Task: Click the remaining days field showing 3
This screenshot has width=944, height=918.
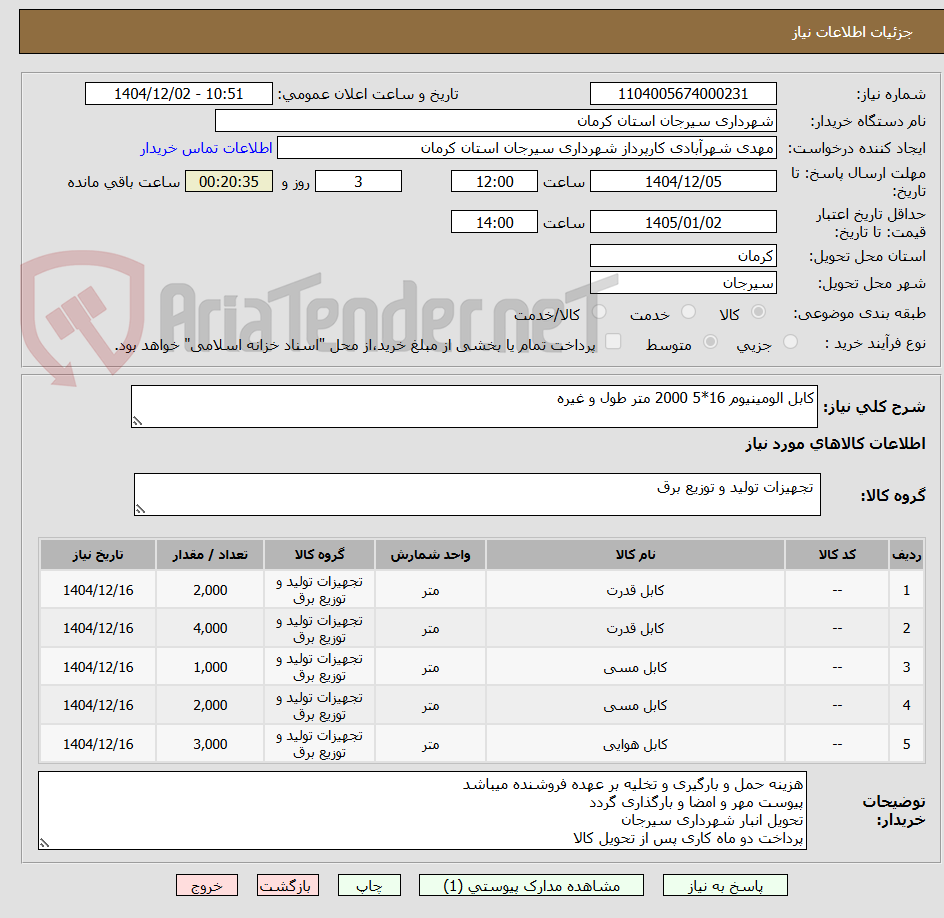Action: pos(358,181)
